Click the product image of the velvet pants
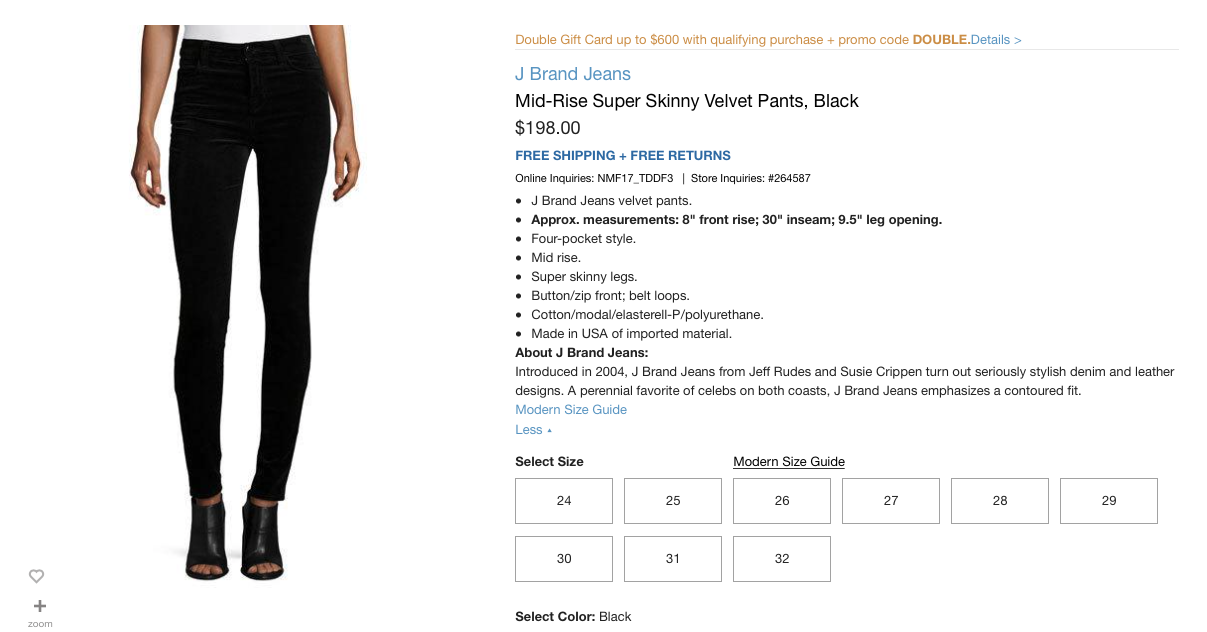This screenshot has width=1207, height=632. tap(243, 300)
